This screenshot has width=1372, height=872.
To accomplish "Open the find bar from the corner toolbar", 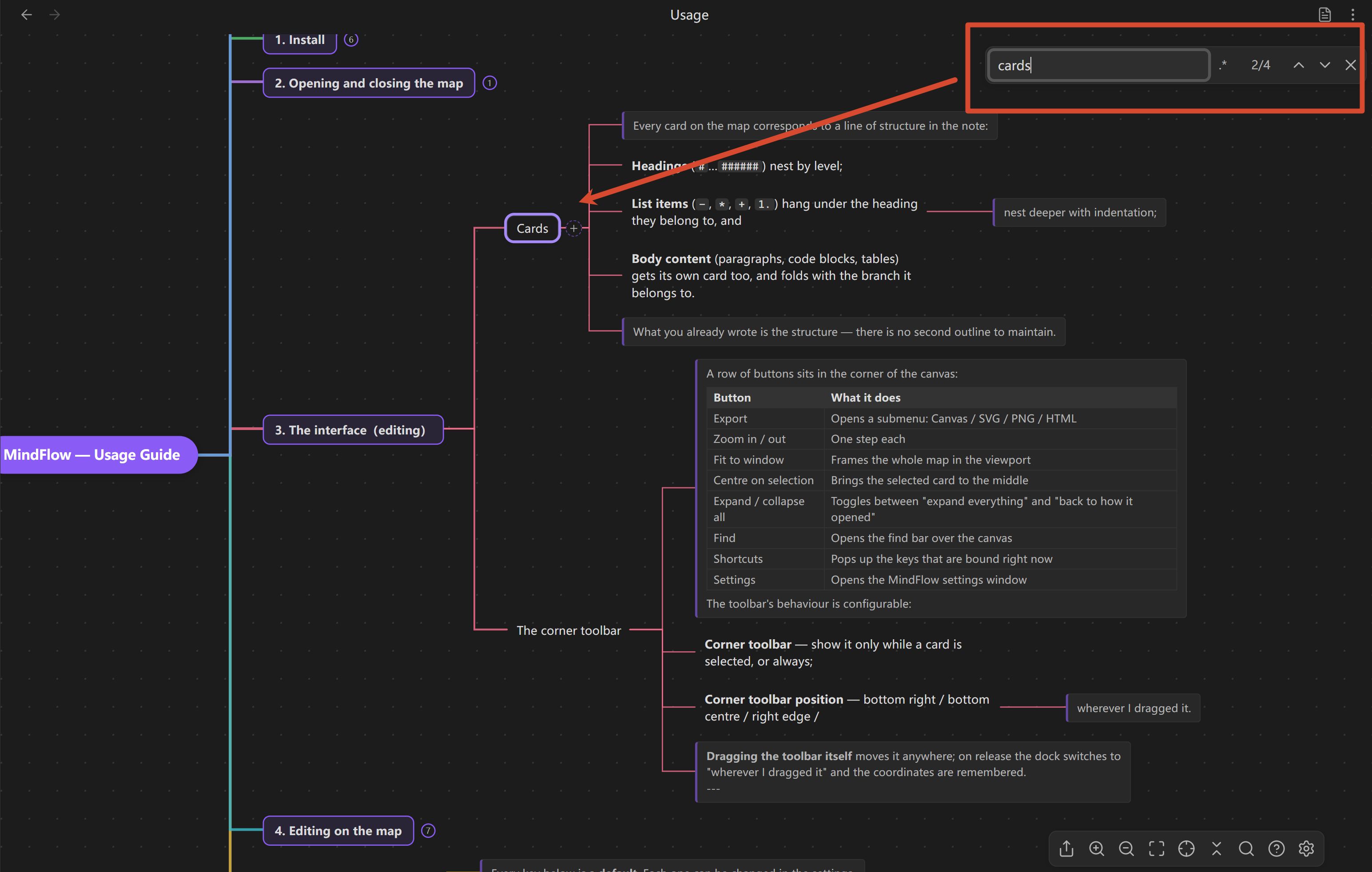I will [x=1246, y=848].
